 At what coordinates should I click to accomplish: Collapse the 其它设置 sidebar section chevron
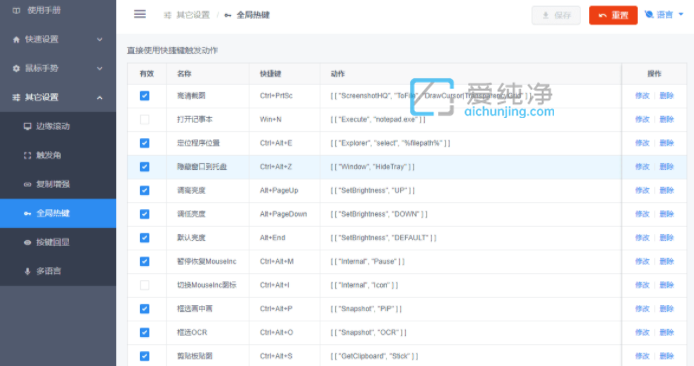100,97
